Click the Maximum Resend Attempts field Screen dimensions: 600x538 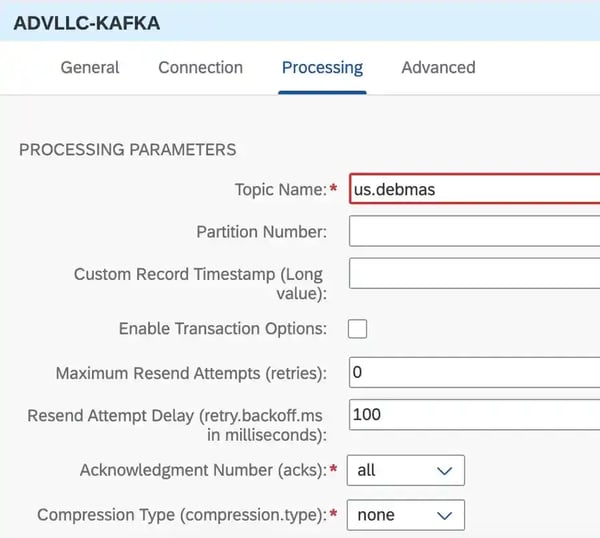coord(474,373)
